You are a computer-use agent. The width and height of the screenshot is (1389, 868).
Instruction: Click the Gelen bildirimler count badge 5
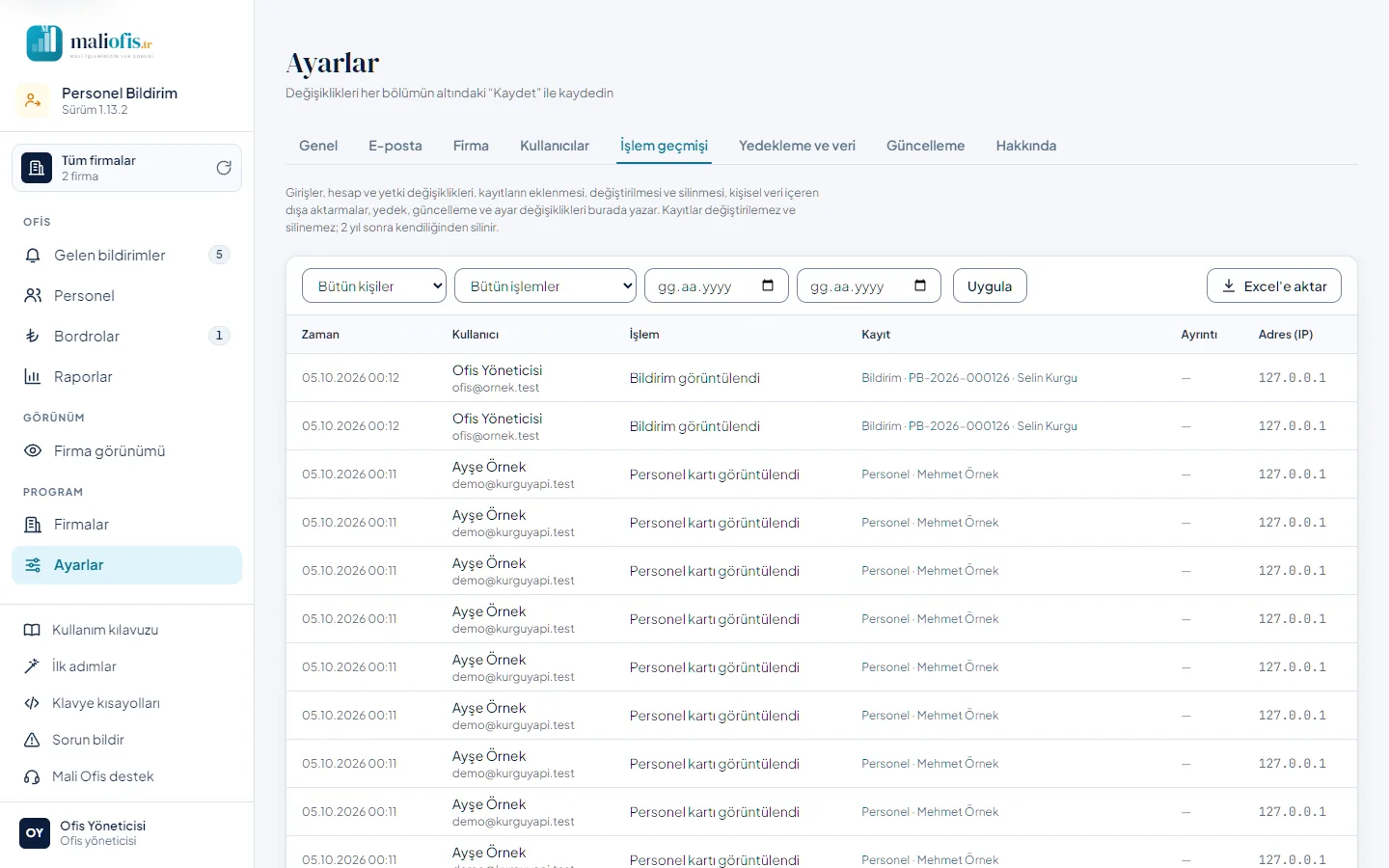point(219,255)
